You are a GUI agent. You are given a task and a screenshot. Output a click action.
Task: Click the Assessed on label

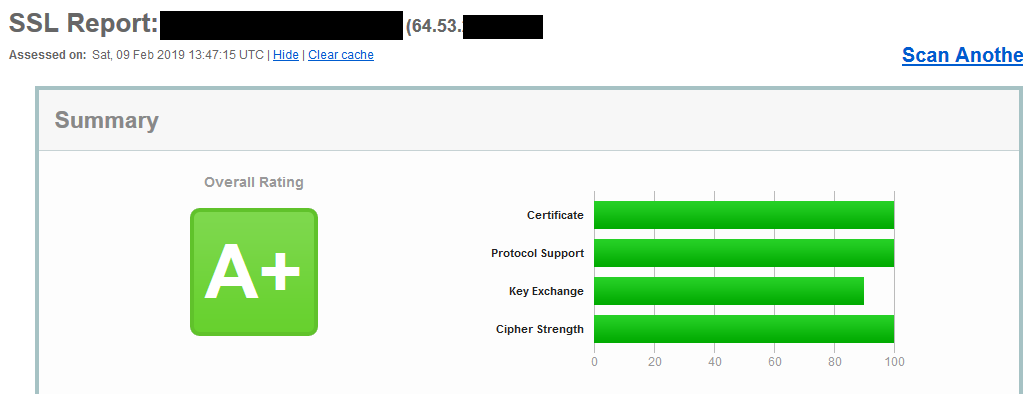48,55
